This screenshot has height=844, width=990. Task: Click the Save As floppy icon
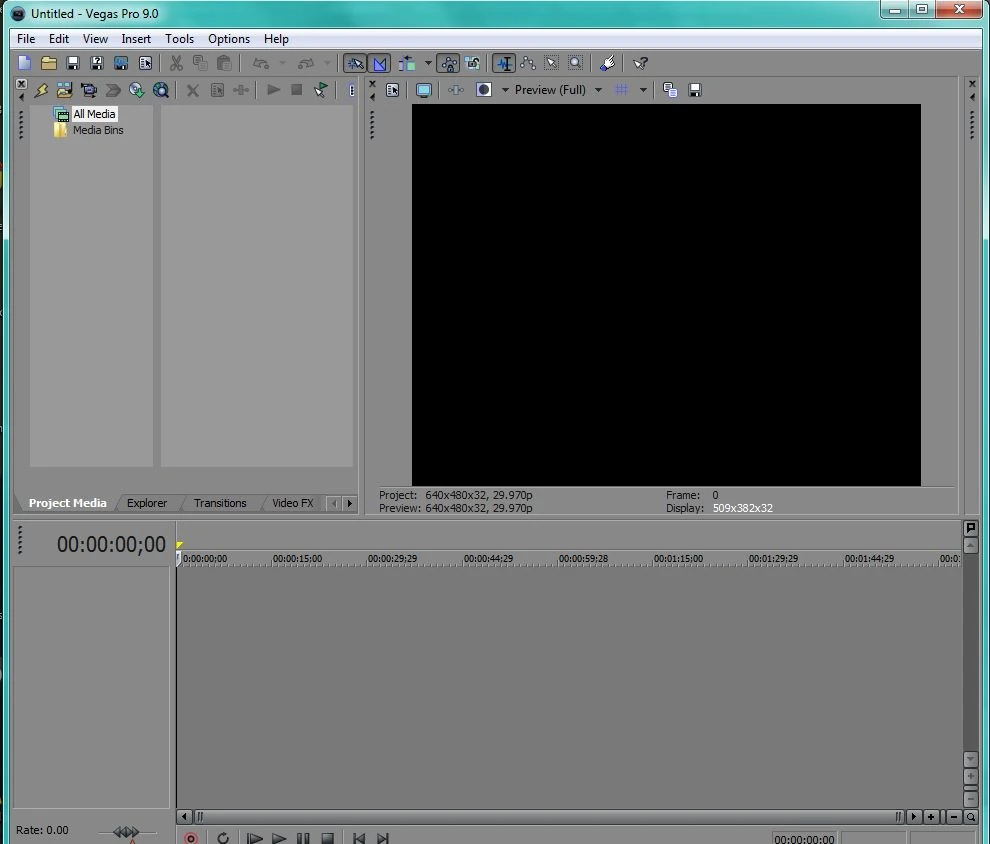[97, 63]
